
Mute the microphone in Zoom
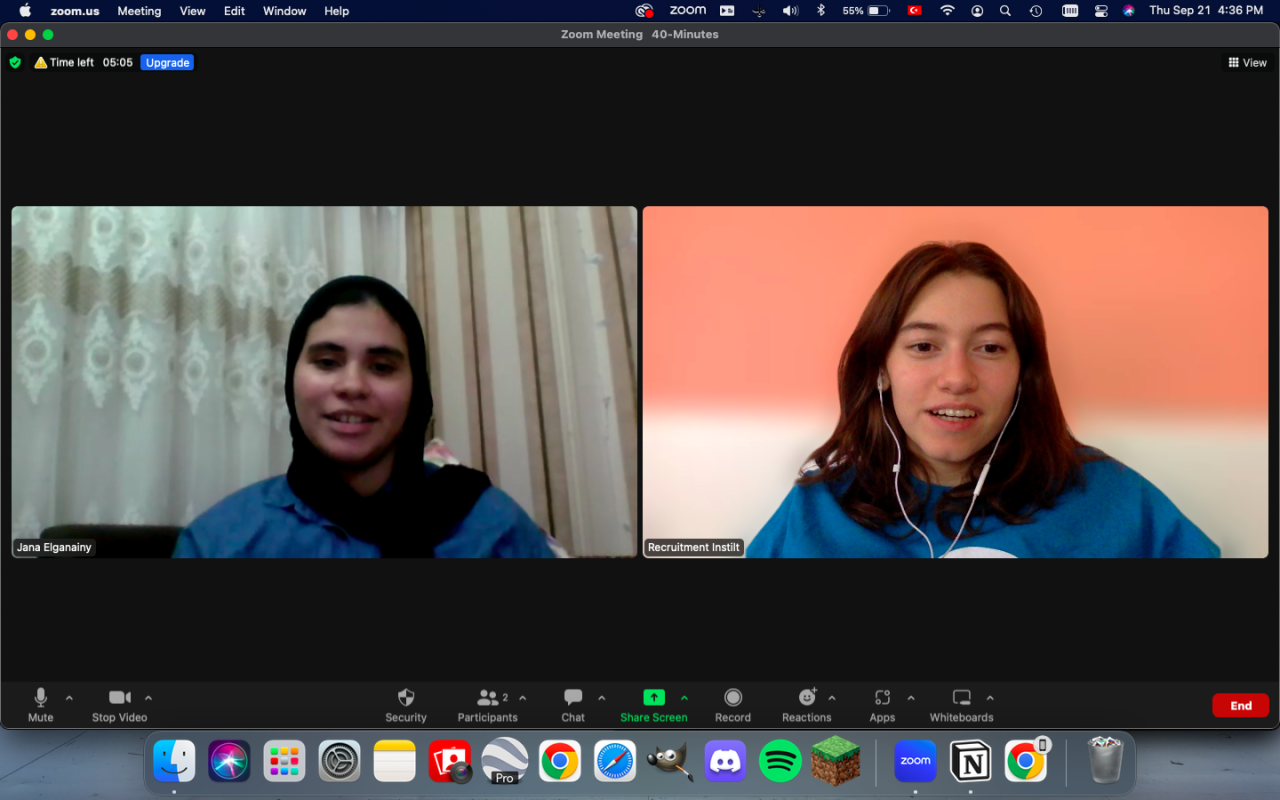pyautogui.click(x=41, y=704)
